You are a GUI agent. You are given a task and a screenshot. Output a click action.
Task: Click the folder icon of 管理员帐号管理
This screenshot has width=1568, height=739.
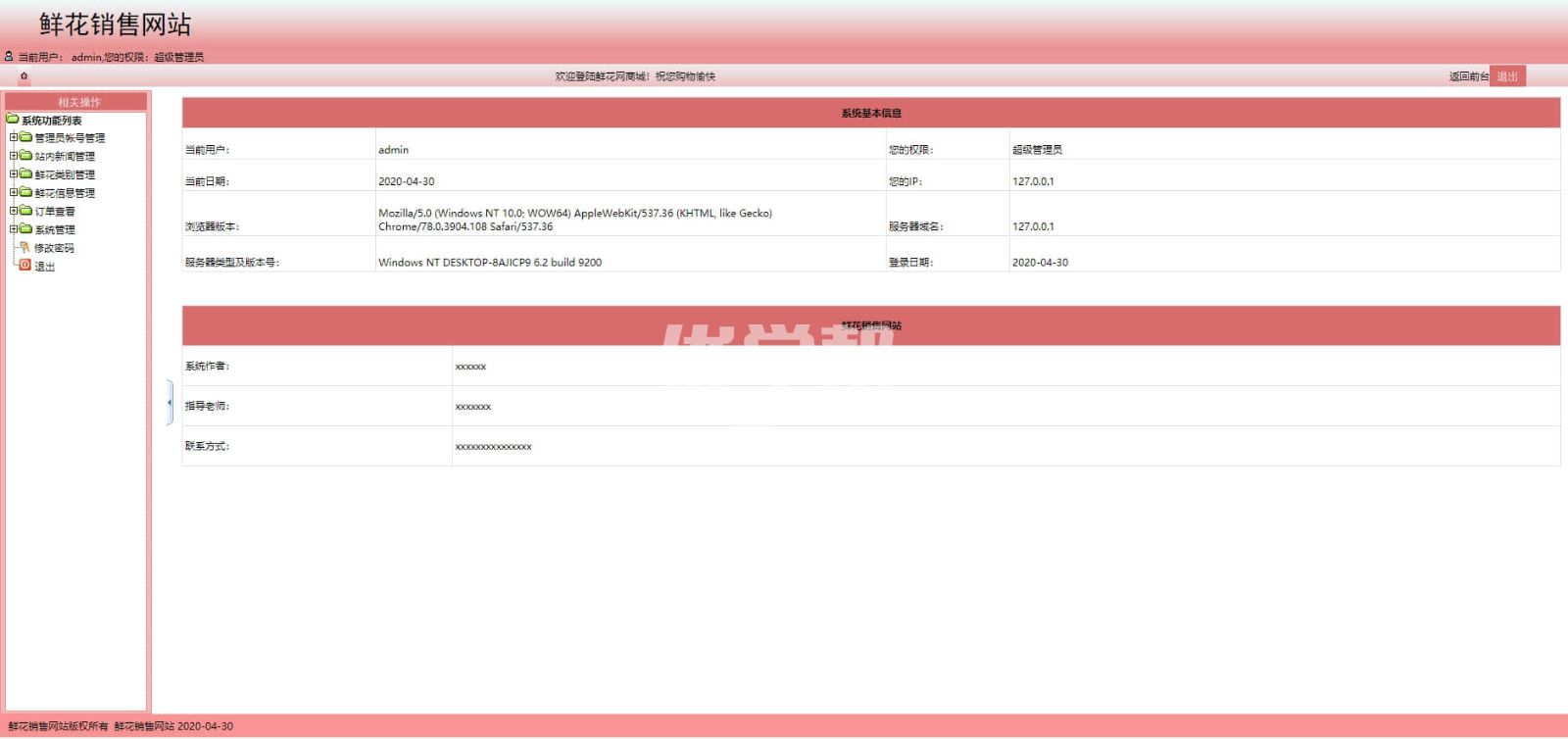(26, 137)
